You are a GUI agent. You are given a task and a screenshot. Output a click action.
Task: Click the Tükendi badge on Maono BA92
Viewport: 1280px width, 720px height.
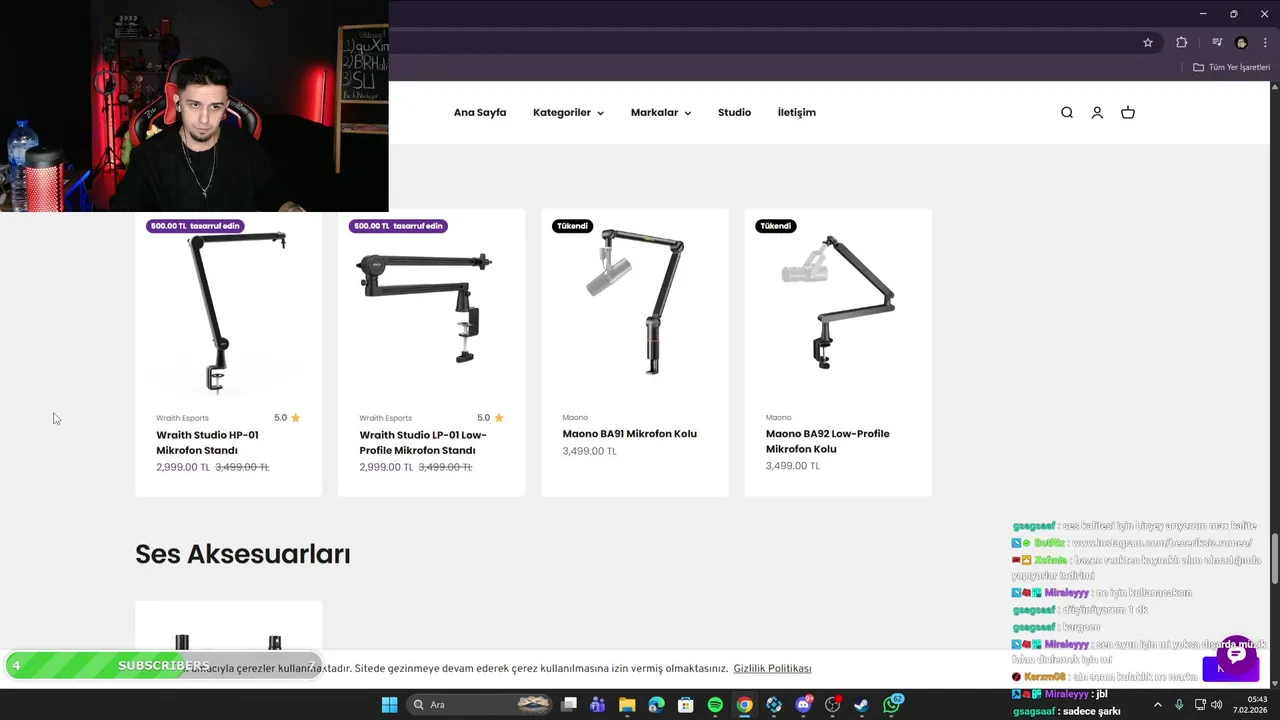(x=776, y=226)
